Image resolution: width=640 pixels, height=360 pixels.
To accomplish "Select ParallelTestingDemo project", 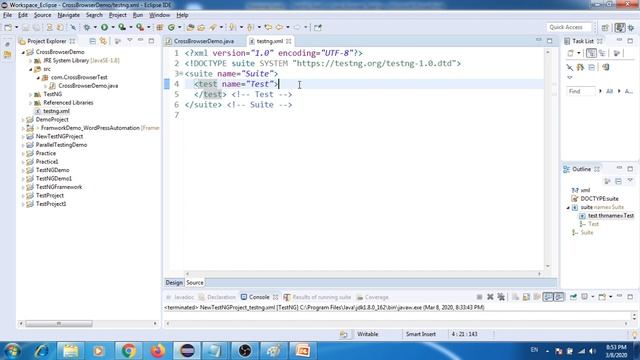I will pos(61,145).
